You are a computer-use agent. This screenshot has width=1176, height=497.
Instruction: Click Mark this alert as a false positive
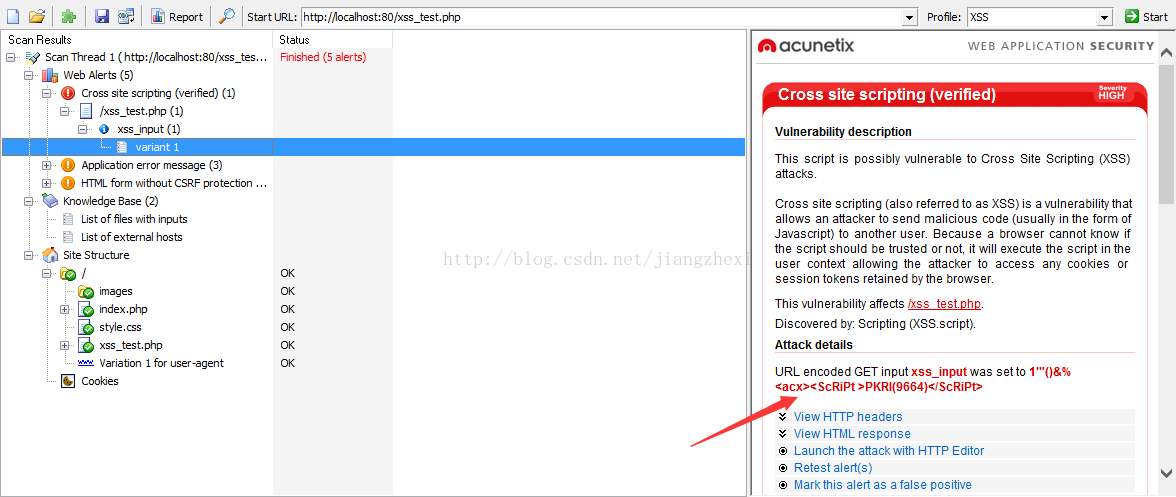tap(883, 485)
